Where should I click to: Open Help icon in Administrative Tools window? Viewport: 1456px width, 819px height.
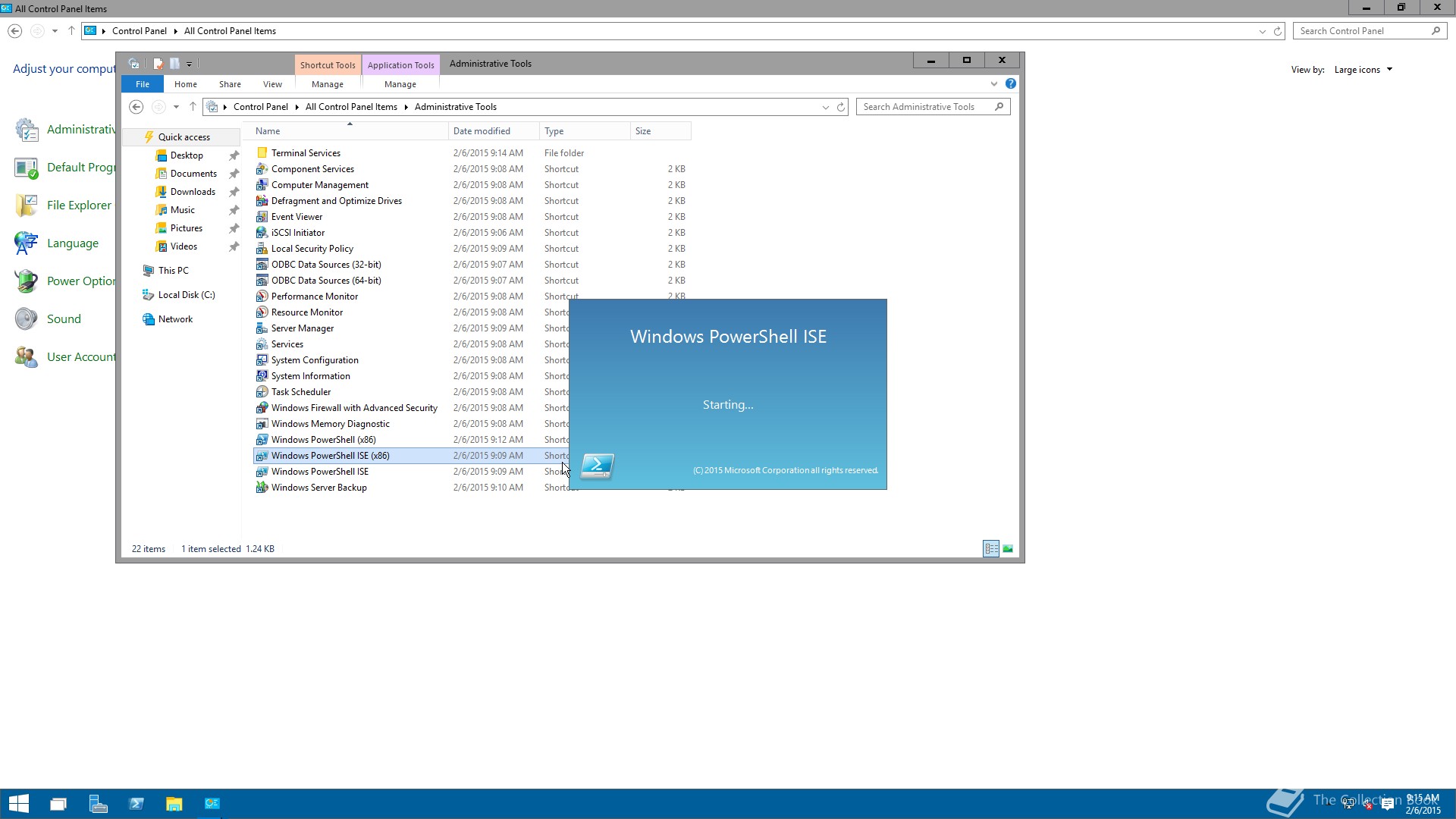1010,84
